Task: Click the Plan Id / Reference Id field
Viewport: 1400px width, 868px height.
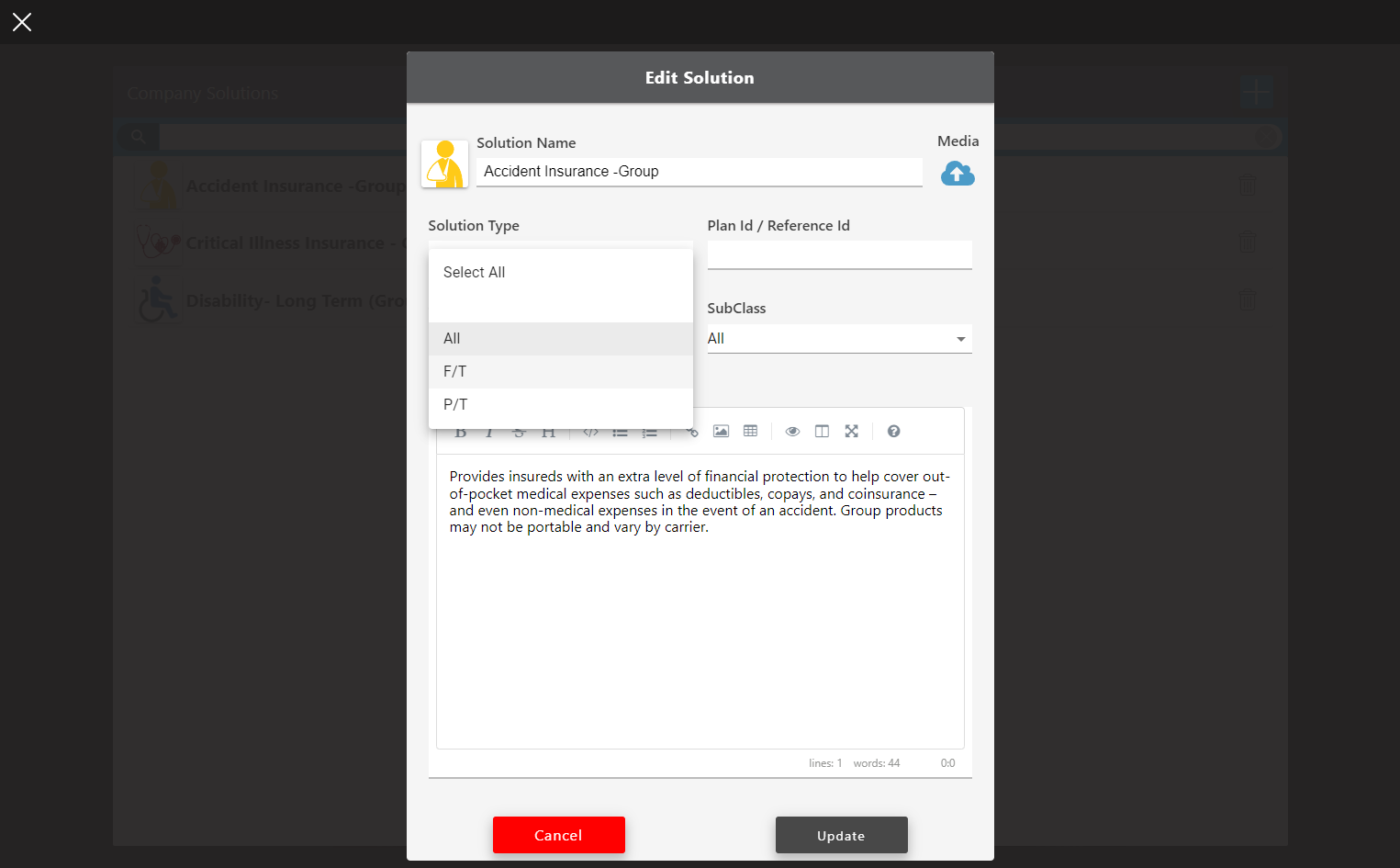Action: [839, 254]
